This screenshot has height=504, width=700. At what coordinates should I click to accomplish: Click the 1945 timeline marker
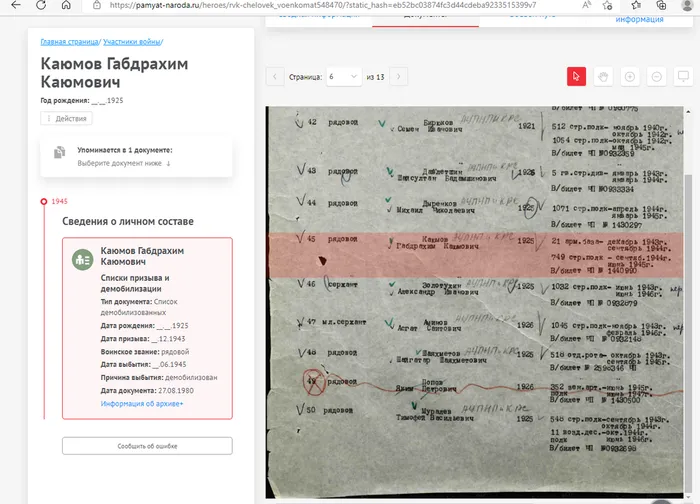click(x=44, y=201)
